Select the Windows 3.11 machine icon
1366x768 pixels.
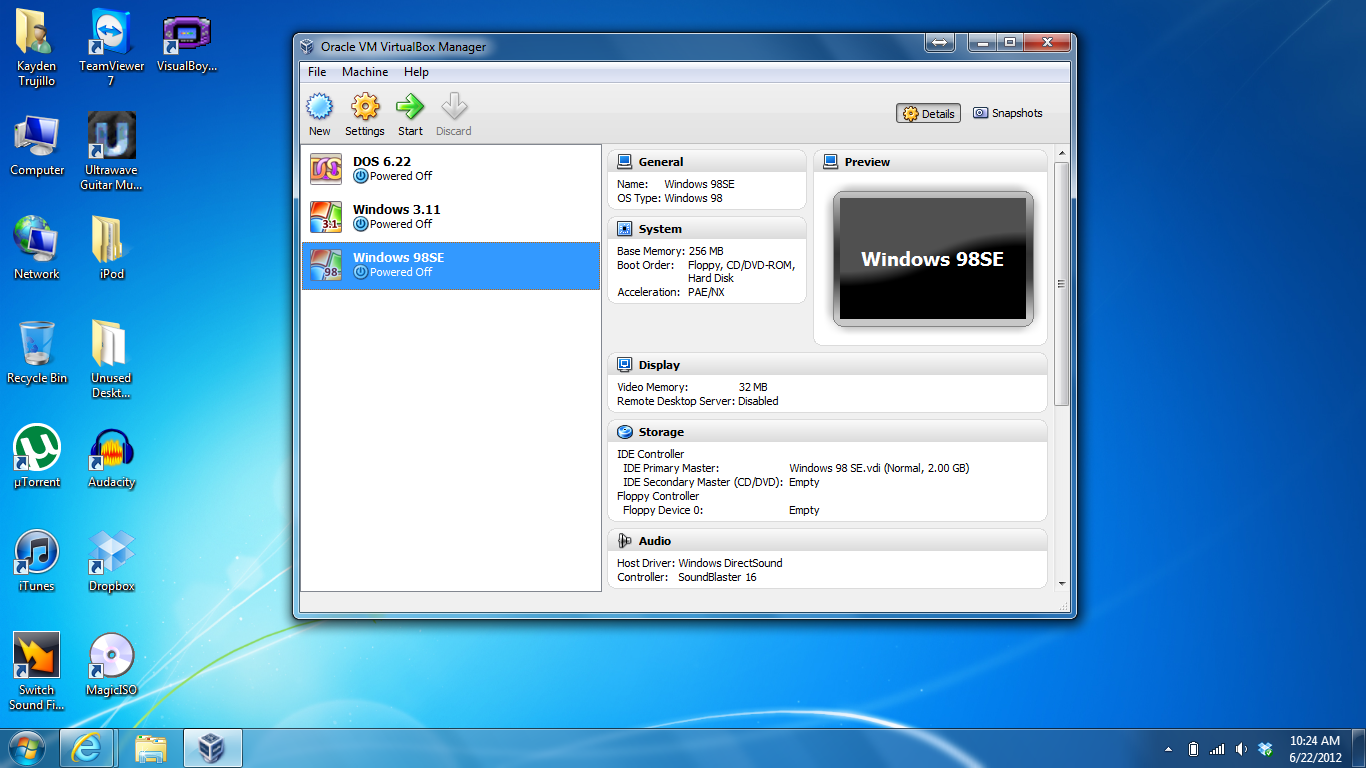point(326,217)
